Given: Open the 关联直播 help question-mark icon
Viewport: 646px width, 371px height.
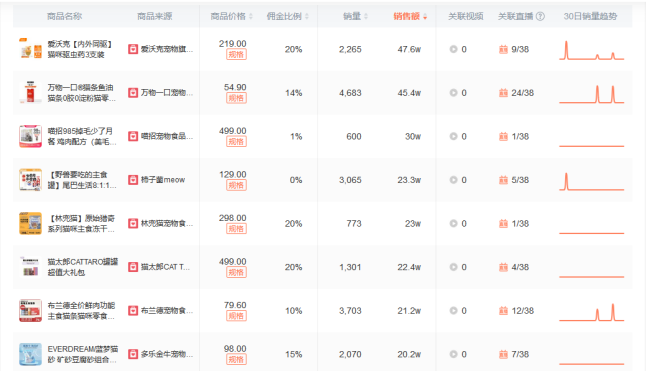Looking at the screenshot, I should [x=540, y=16].
